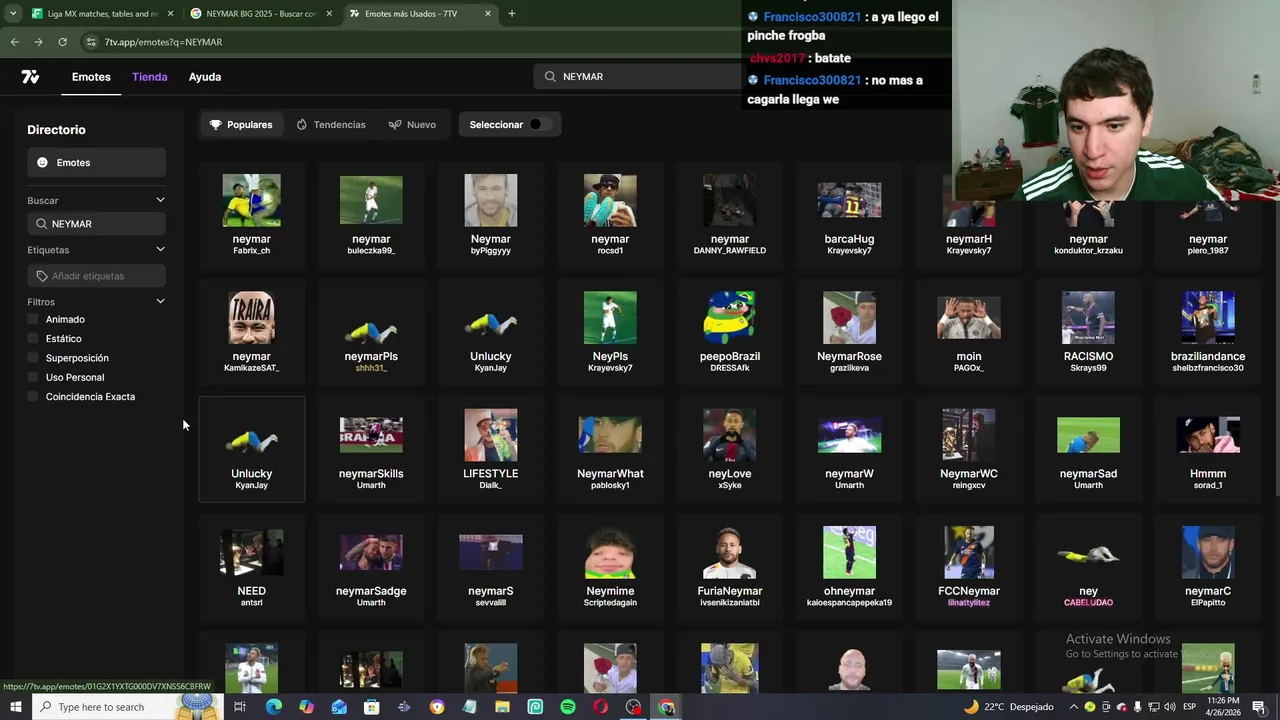Image resolution: width=1280 pixels, height=720 pixels.
Task: Switch to the Nuevo tab
Action: (x=412, y=125)
